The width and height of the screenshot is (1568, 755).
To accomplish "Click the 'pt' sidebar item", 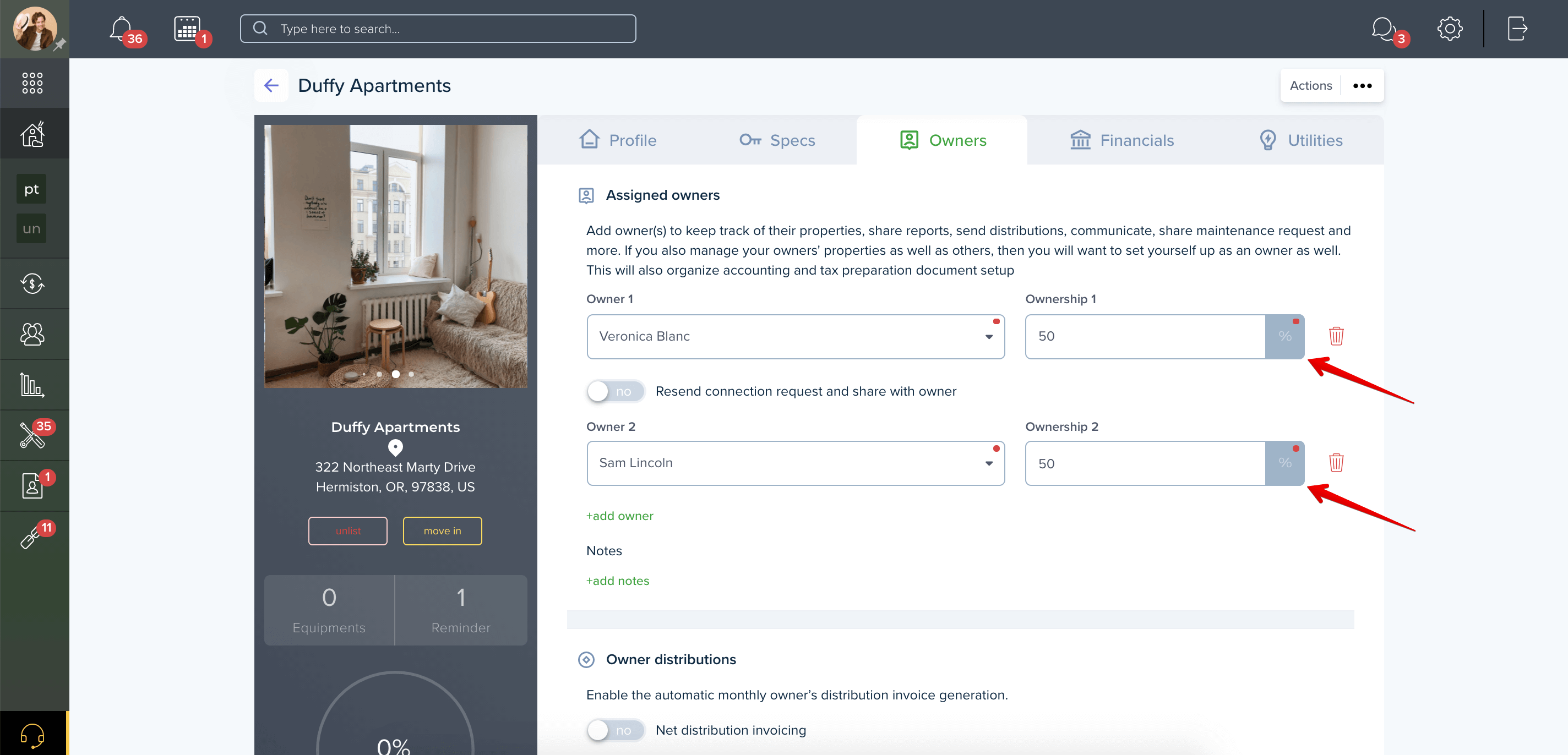I will point(31,189).
